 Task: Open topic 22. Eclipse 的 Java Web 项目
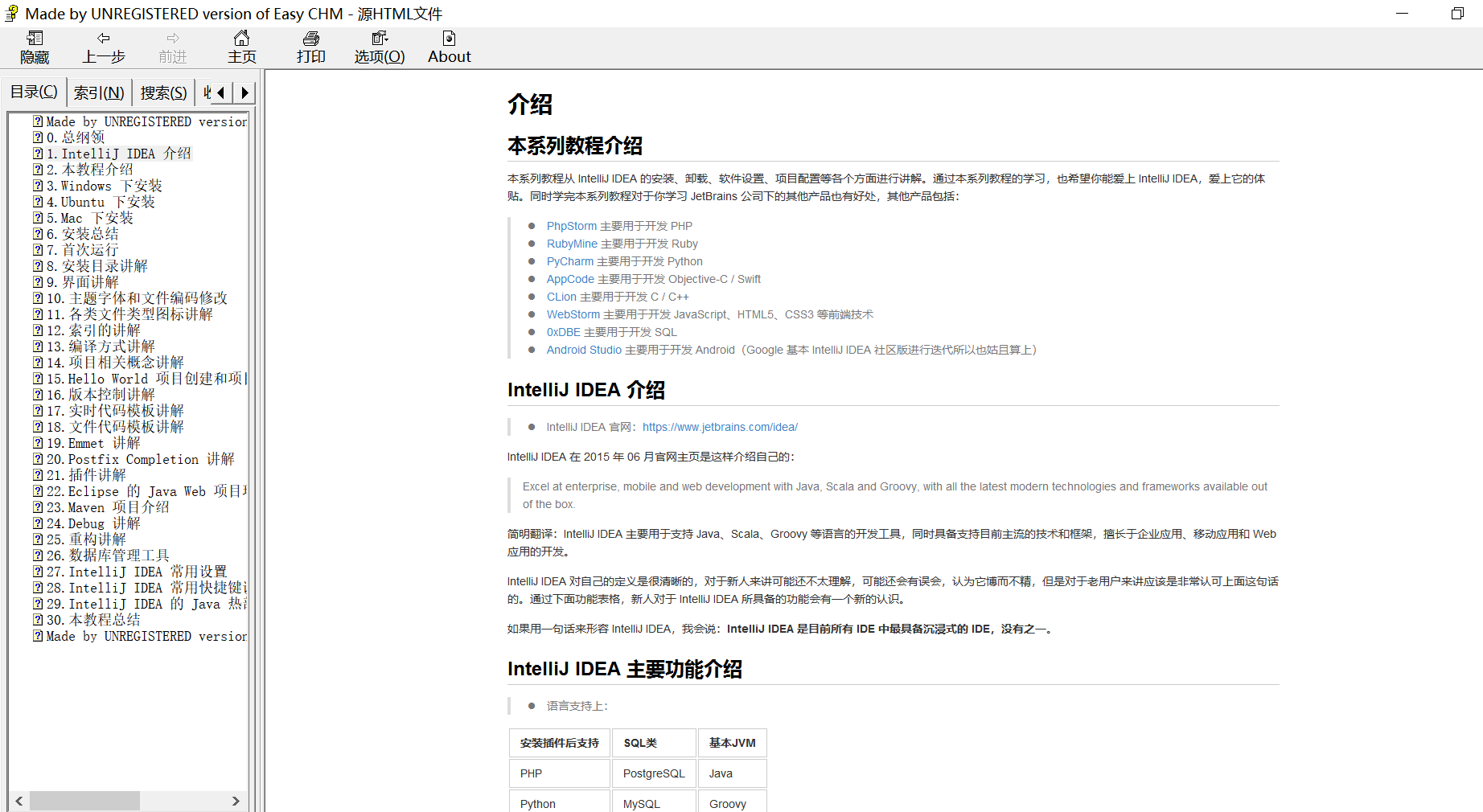(x=146, y=491)
